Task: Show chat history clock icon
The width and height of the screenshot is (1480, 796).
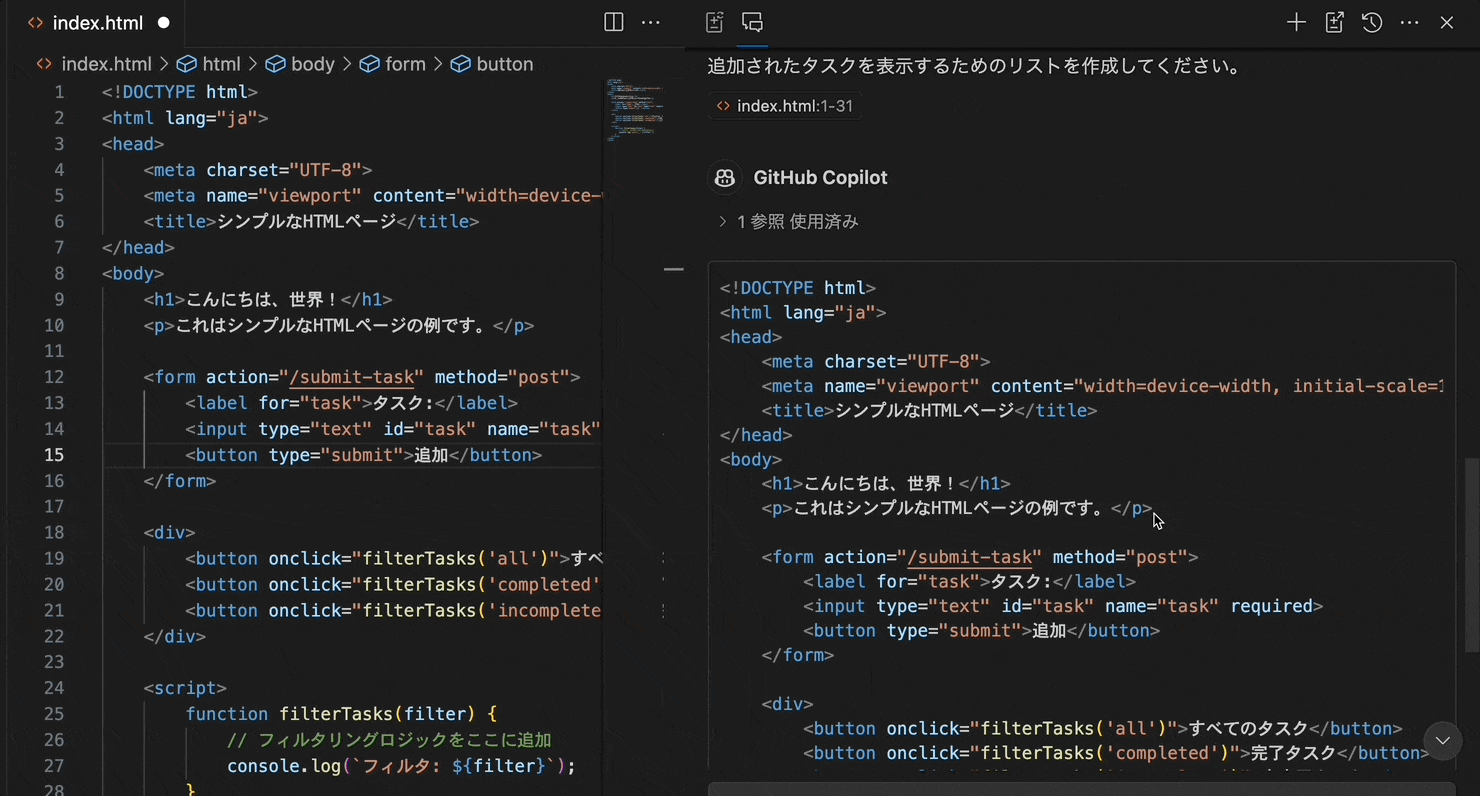Action: (x=1372, y=22)
